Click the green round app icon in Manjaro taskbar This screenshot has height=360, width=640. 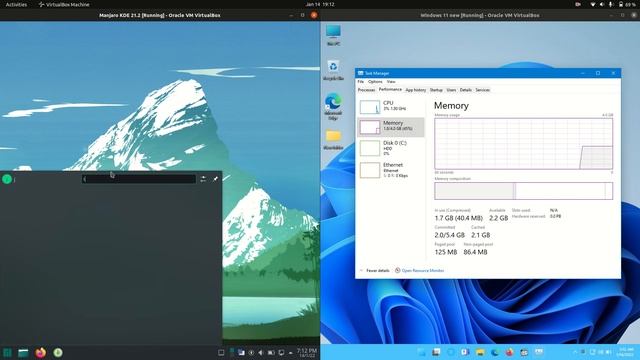click(58, 353)
